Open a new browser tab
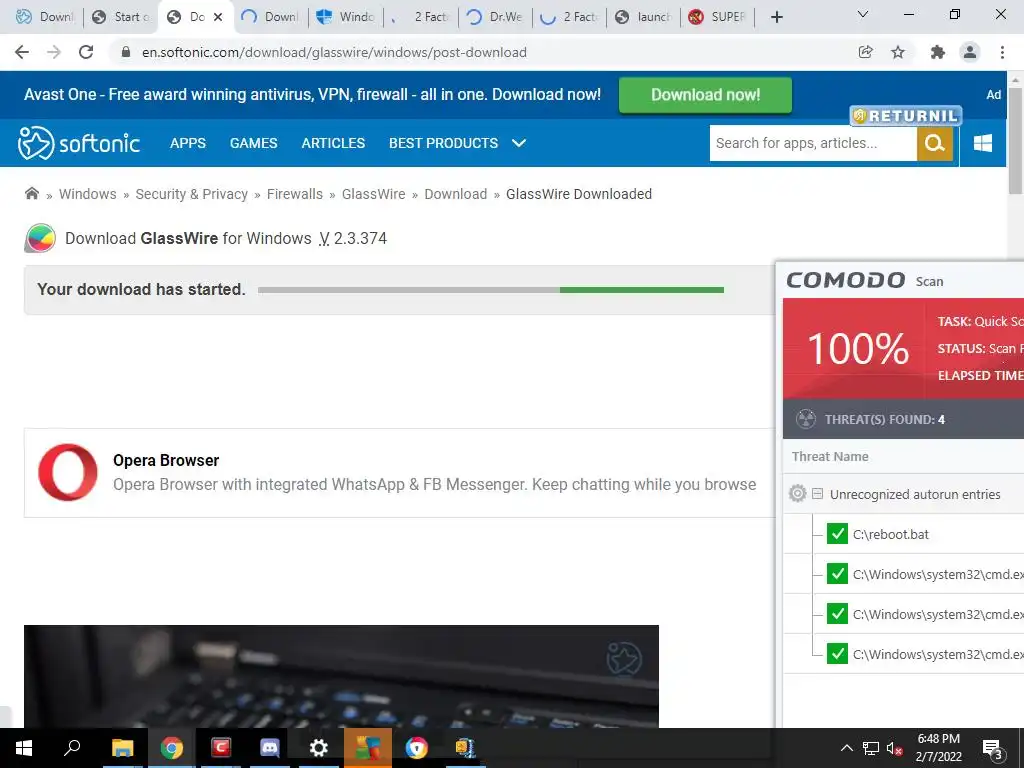The width and height of the screenshot is (1024, 768). coord(776,17)
